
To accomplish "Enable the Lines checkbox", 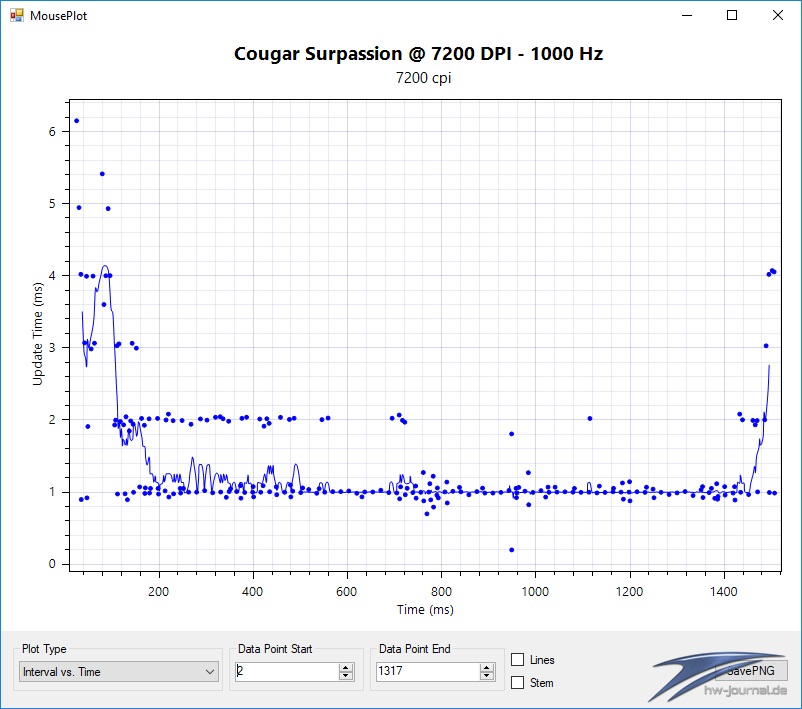I will (x=517, y=660).
